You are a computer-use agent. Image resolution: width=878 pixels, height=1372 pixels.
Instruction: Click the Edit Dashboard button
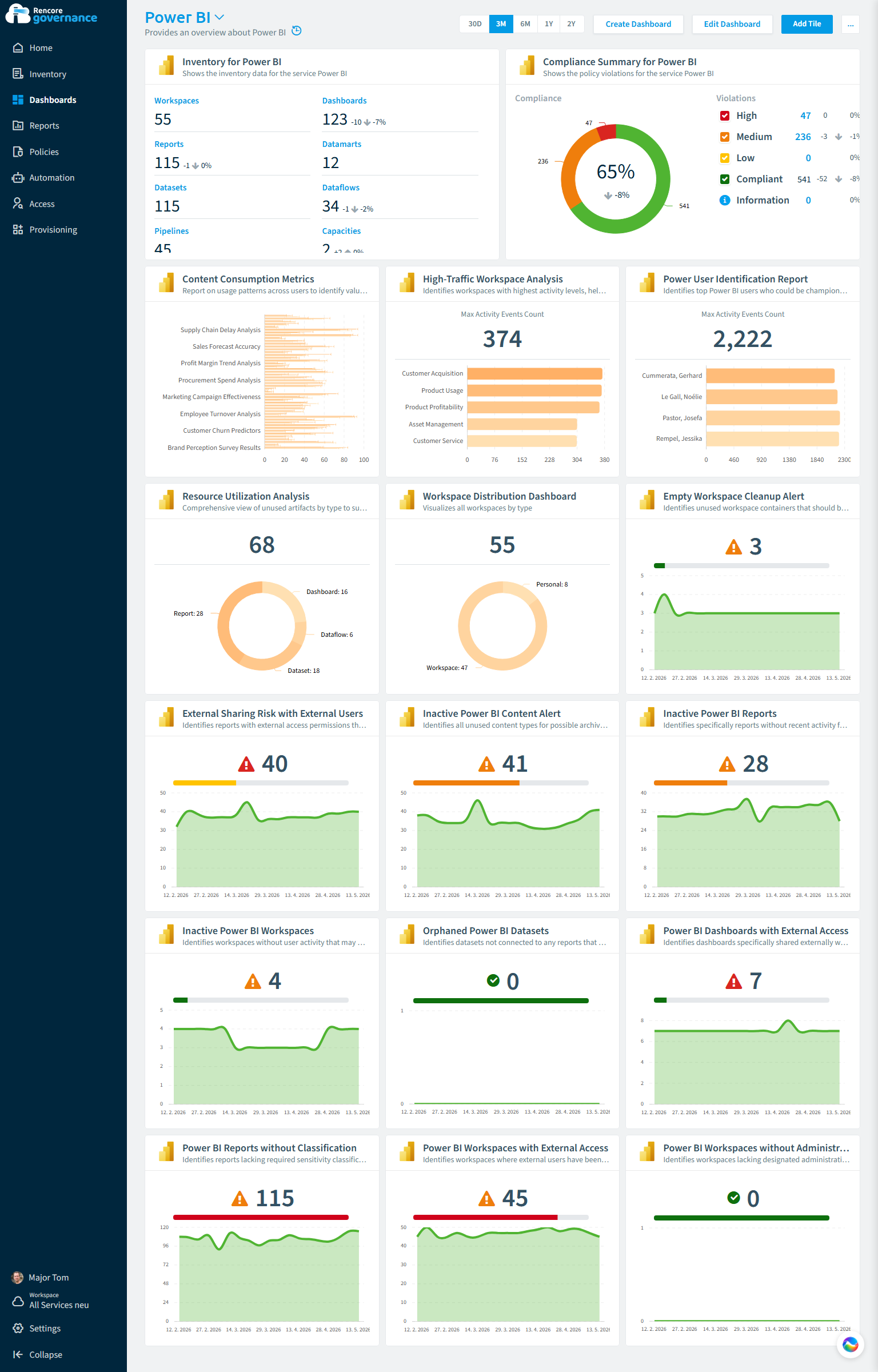point(732,24)
